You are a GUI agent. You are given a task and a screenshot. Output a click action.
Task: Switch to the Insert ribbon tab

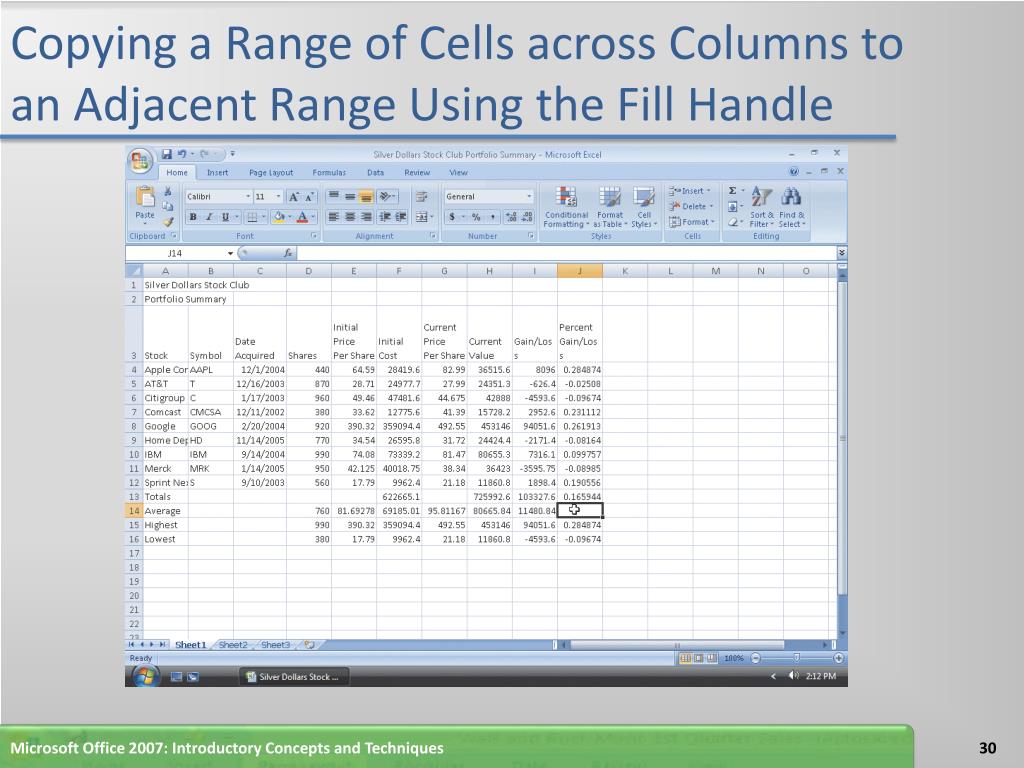click(217, 172)
